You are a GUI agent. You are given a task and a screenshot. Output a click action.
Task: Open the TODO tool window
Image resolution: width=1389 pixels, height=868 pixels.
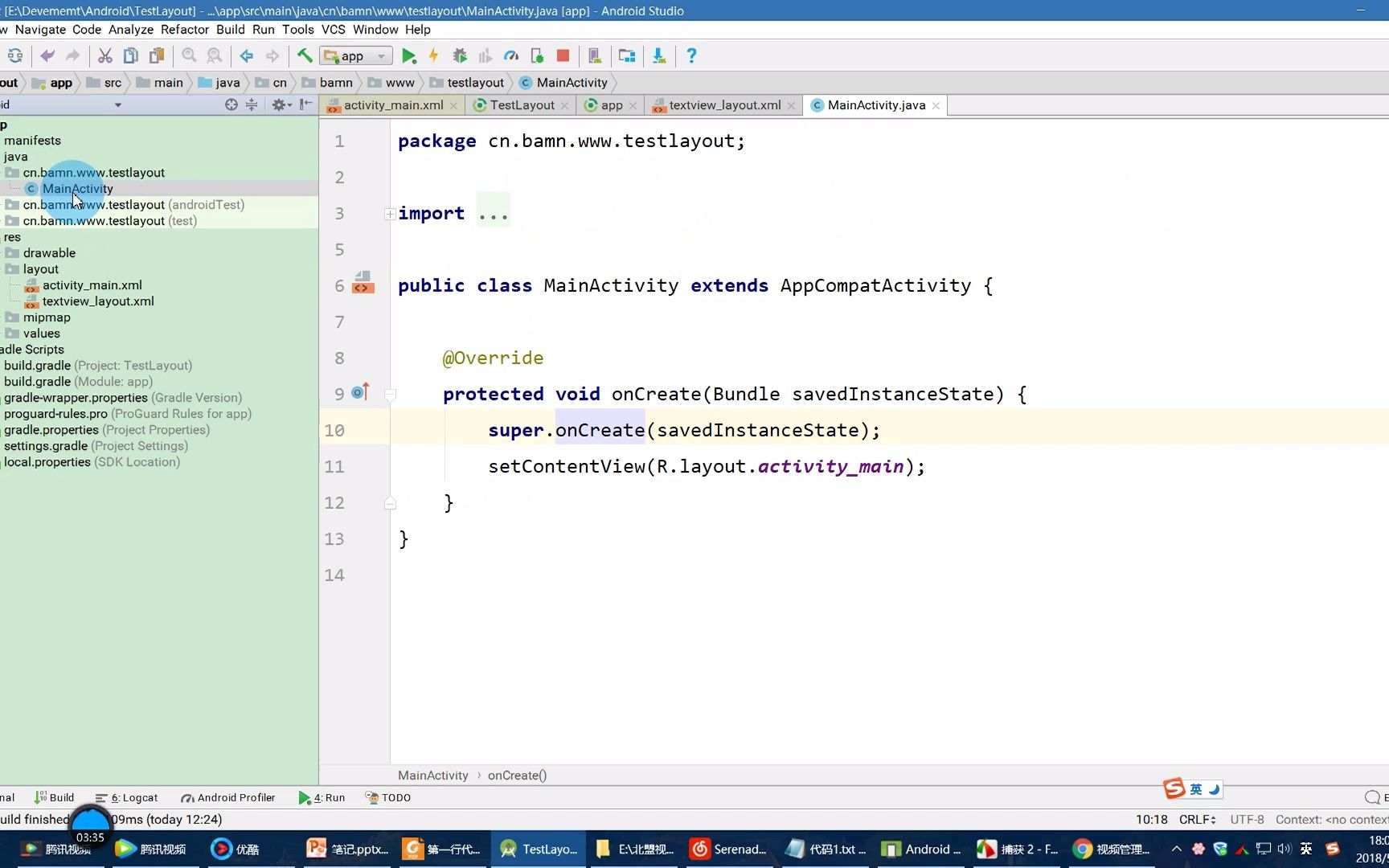[x=388, y=798]
